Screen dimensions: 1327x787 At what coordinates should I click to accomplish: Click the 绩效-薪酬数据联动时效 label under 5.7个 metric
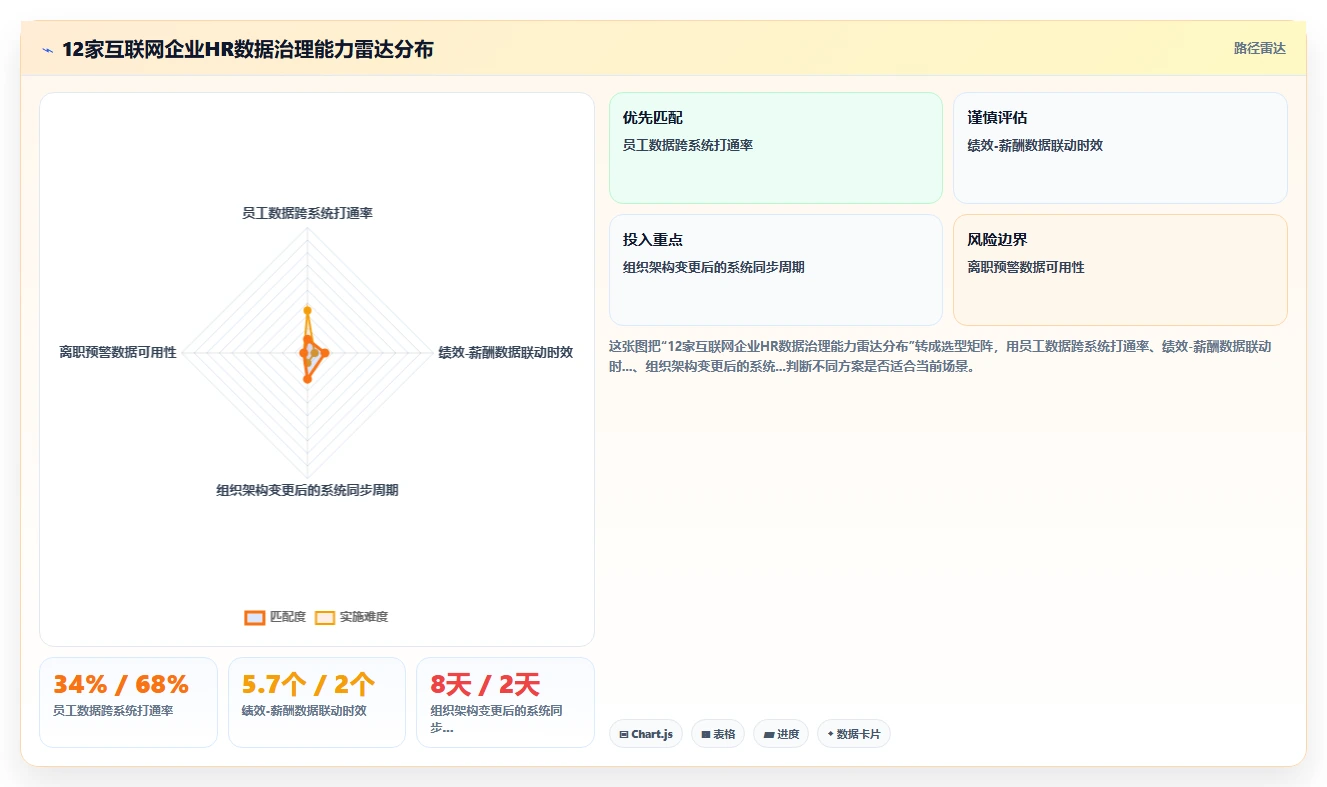(x=304, y=711)
